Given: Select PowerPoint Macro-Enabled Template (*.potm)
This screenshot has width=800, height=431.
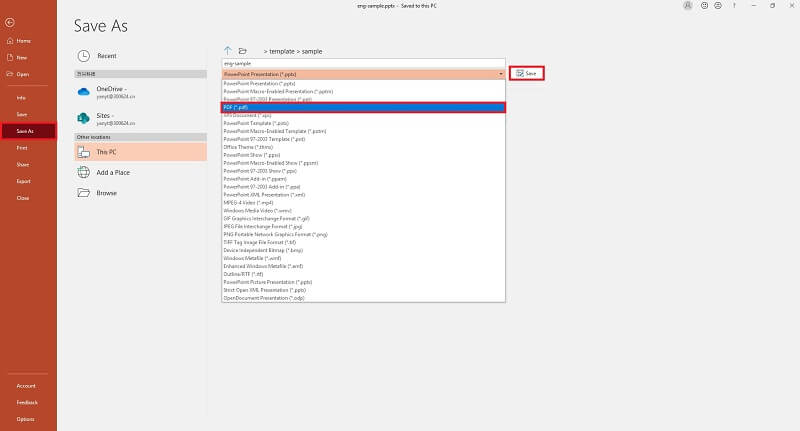Looking at the screenshot, I should point(363,131).
